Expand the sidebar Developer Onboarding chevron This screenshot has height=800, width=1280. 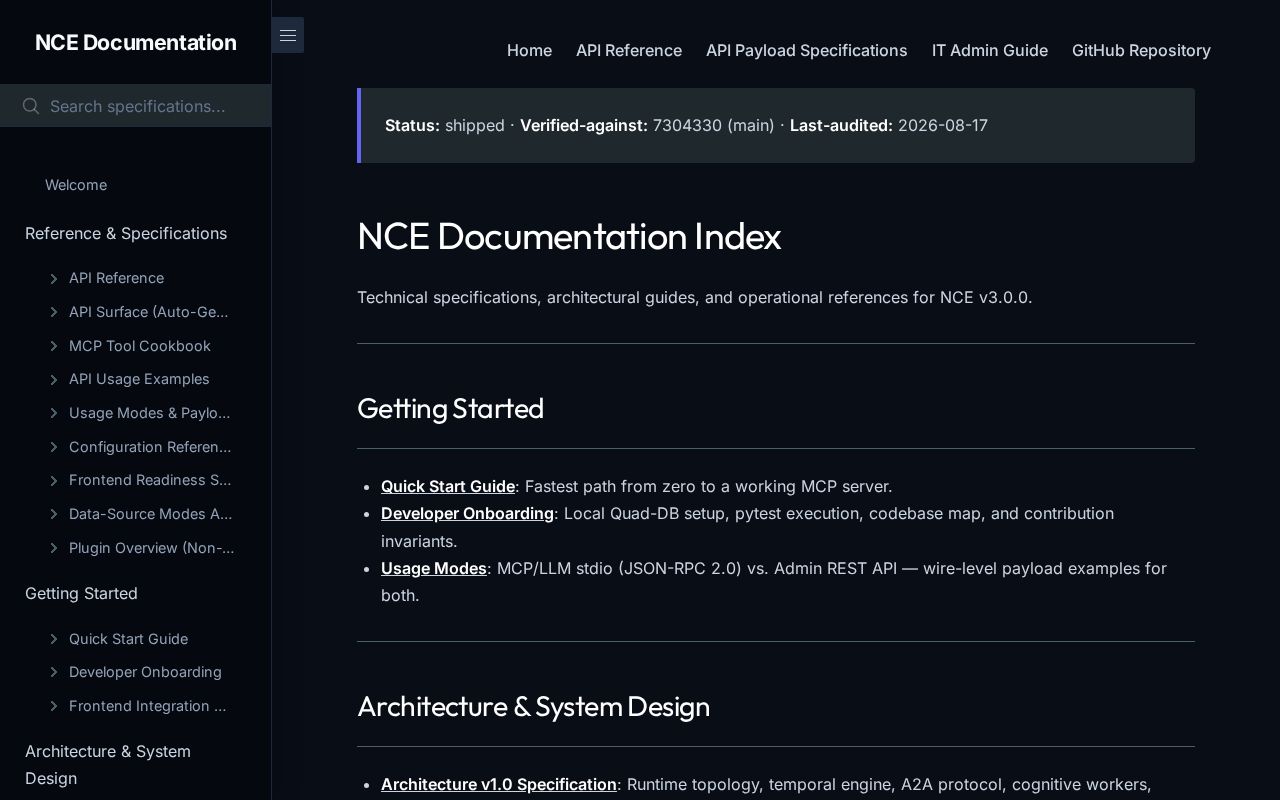(x=54, y=672)
